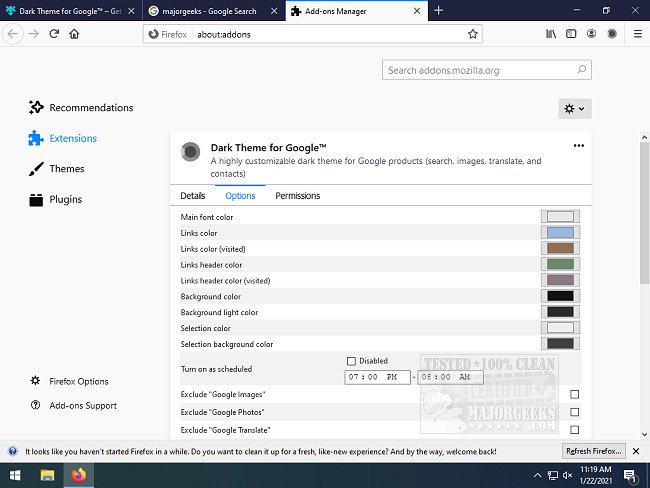Screen dimensions: 650x488
Task: Open the Library toolbar icon
Action: (x=551, y=33)
